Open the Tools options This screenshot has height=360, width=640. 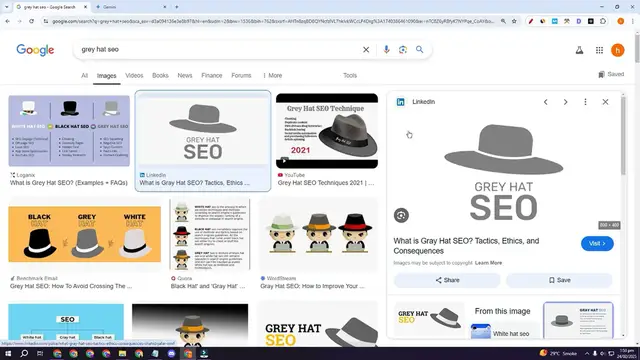click(x=350, y=76)
